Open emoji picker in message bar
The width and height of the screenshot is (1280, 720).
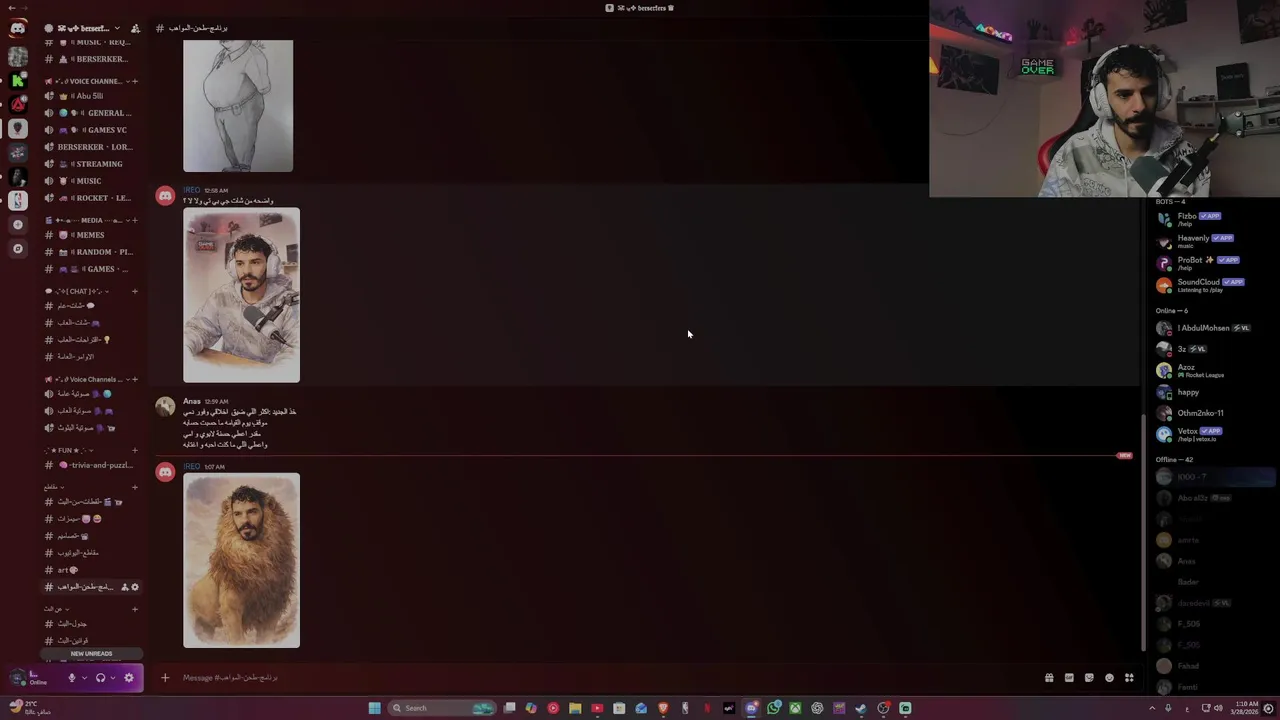tap(1109, 678)
